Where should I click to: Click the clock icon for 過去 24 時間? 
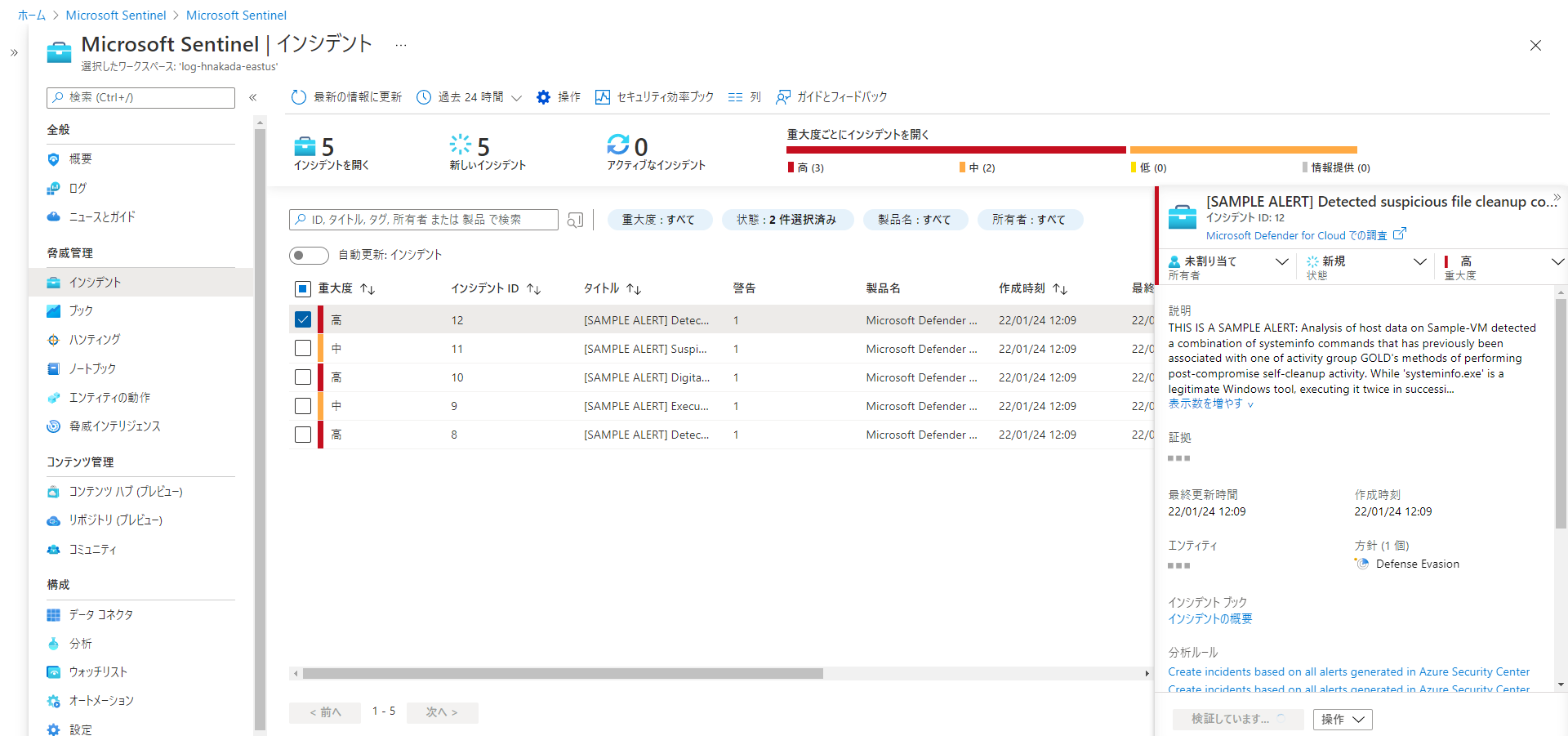(x=424, y=97)
